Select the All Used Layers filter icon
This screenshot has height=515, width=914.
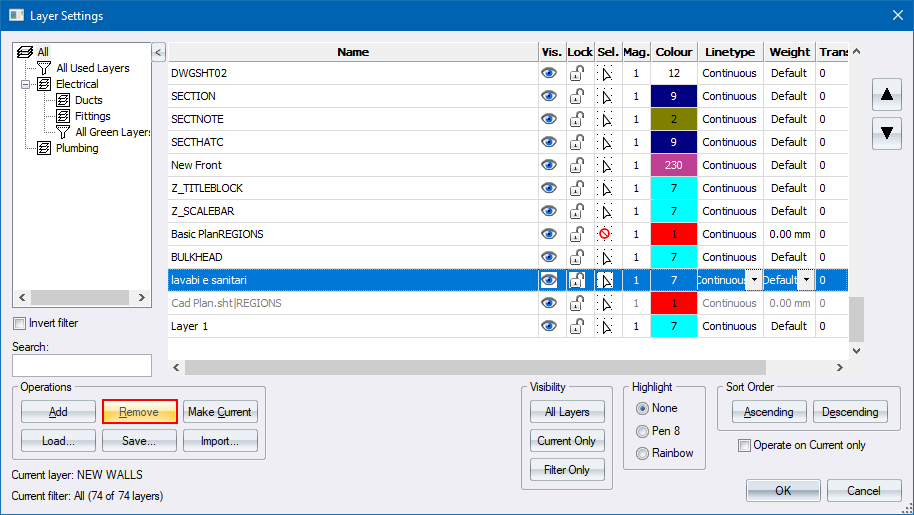44,68
